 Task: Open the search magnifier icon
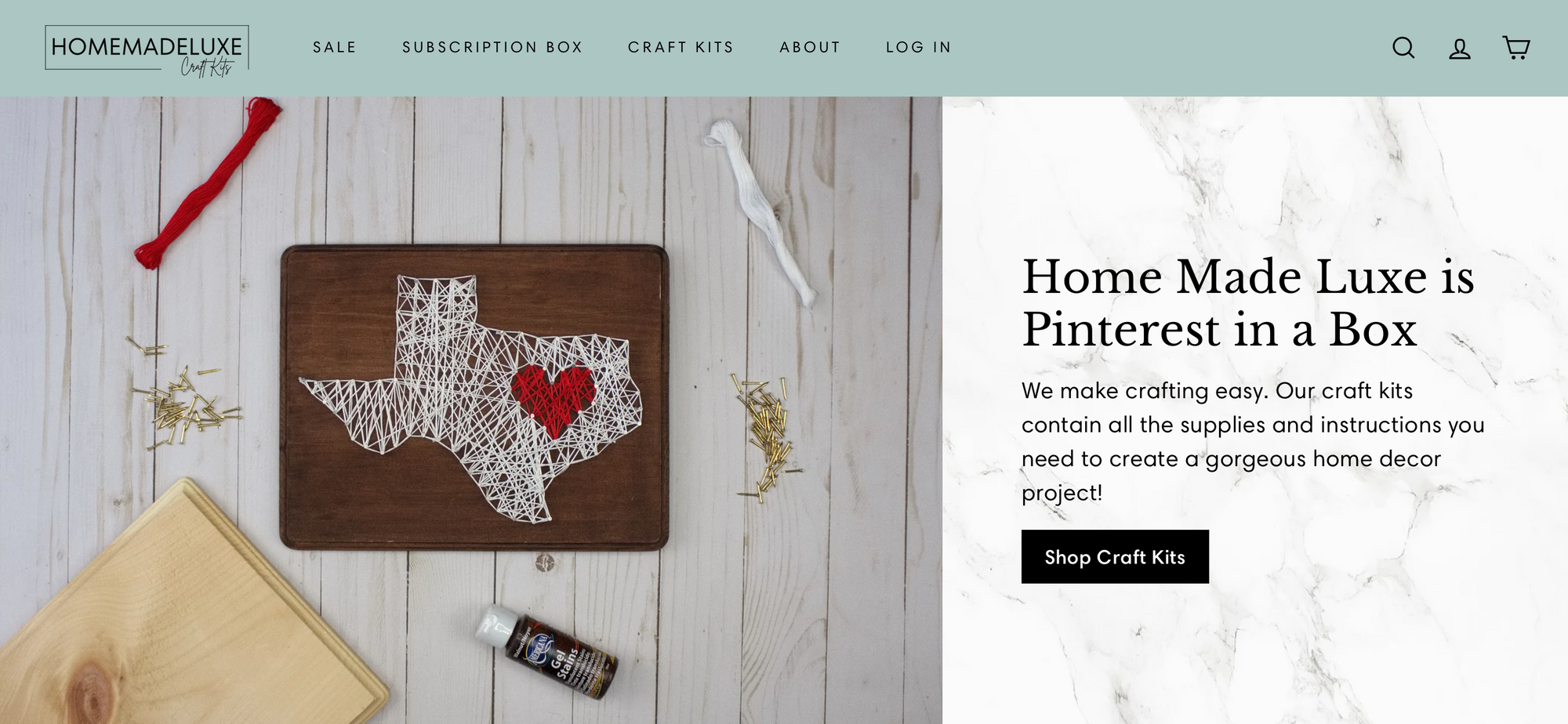tap(1403, 48)
